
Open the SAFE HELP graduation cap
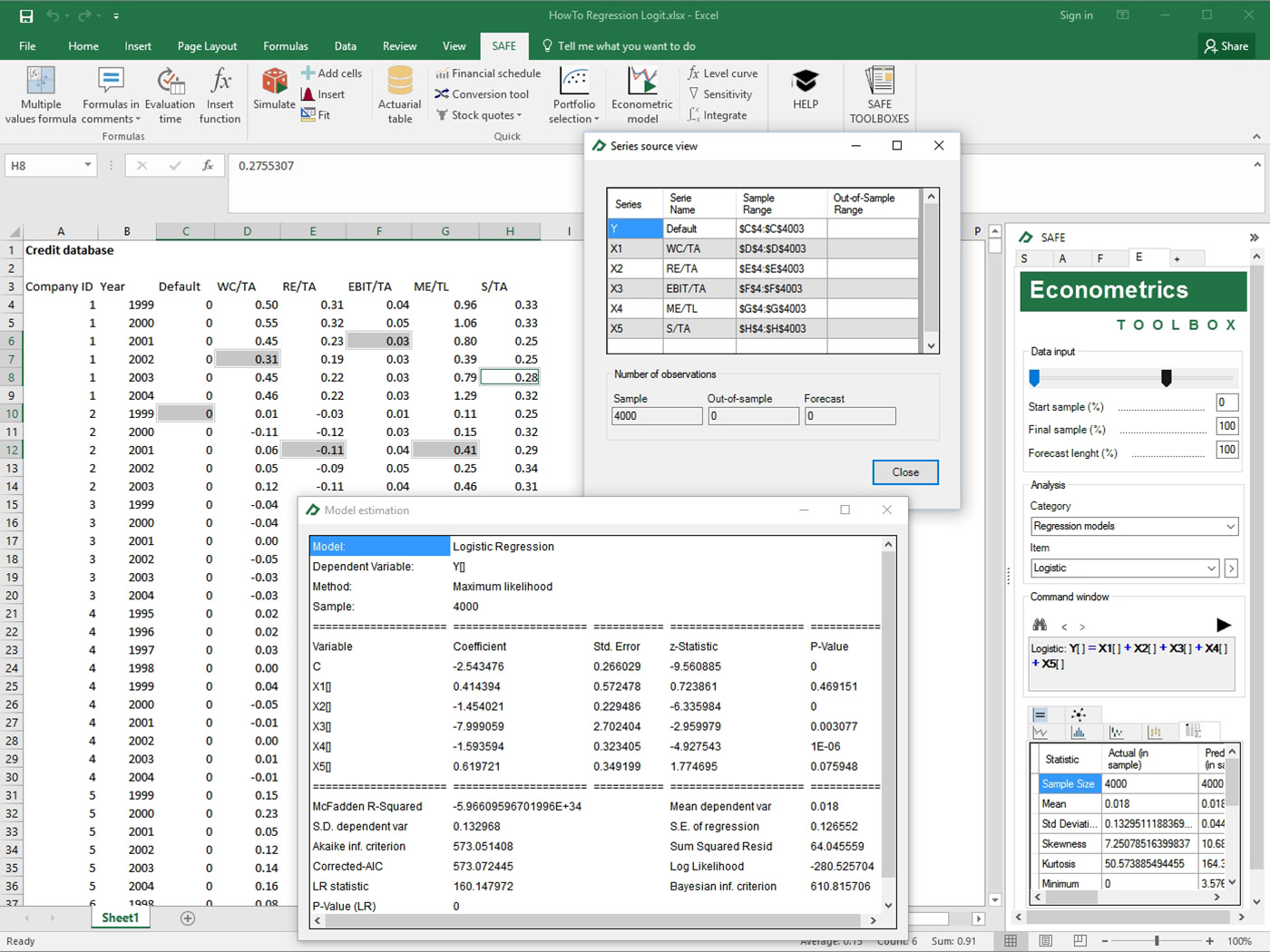tap(806, 89)
